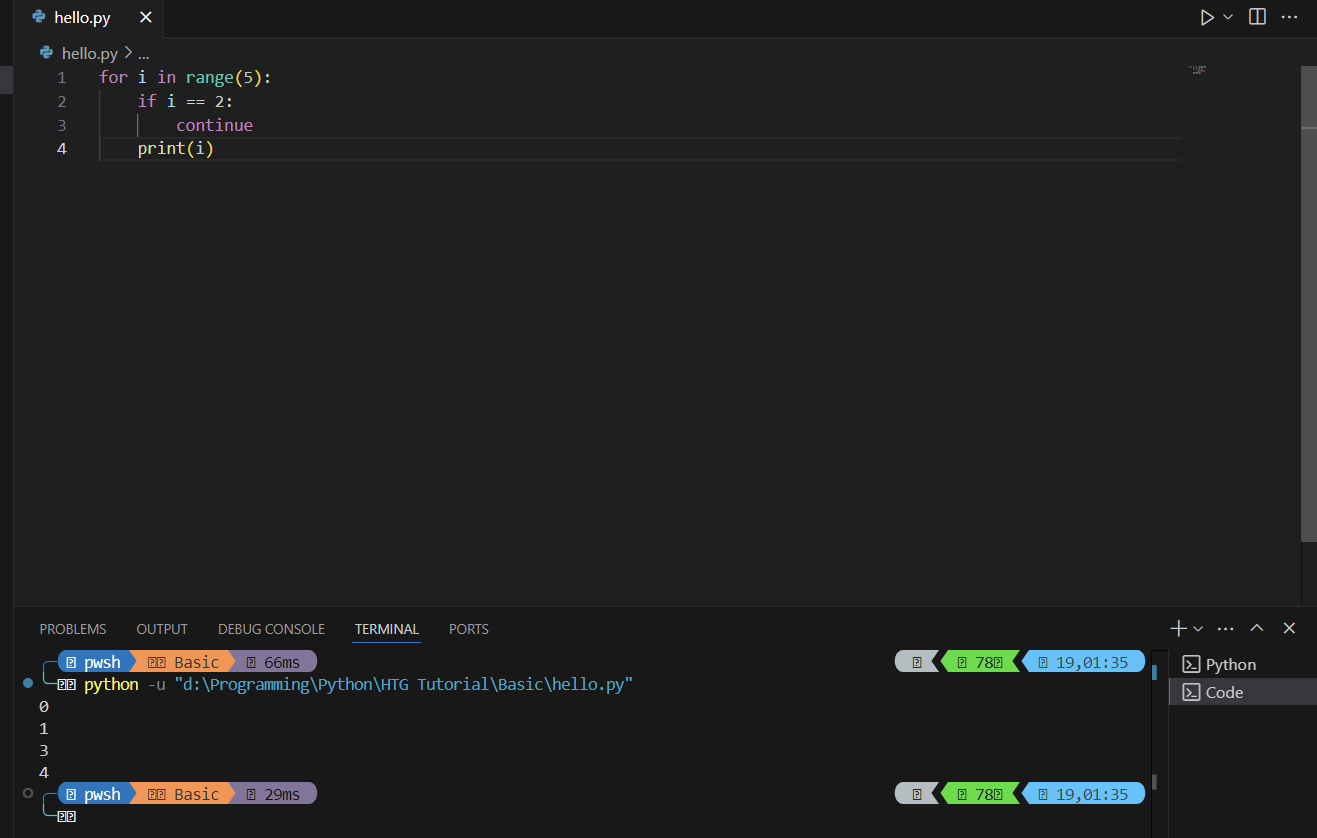Viewport: 1317px width, 838px height.
Task: Close the terminal panel
Action: 1289,628
